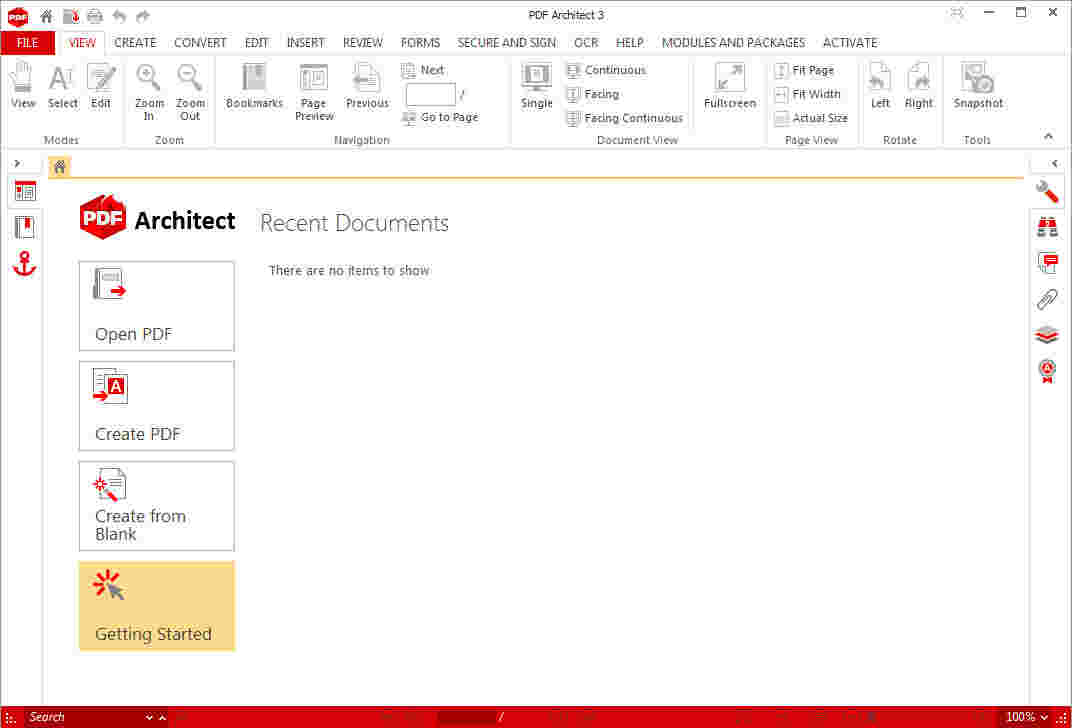Select the anchor icon in the left sidebar
The height and width of the screenshot is (728, 1072).
click(x=24, y=263)
